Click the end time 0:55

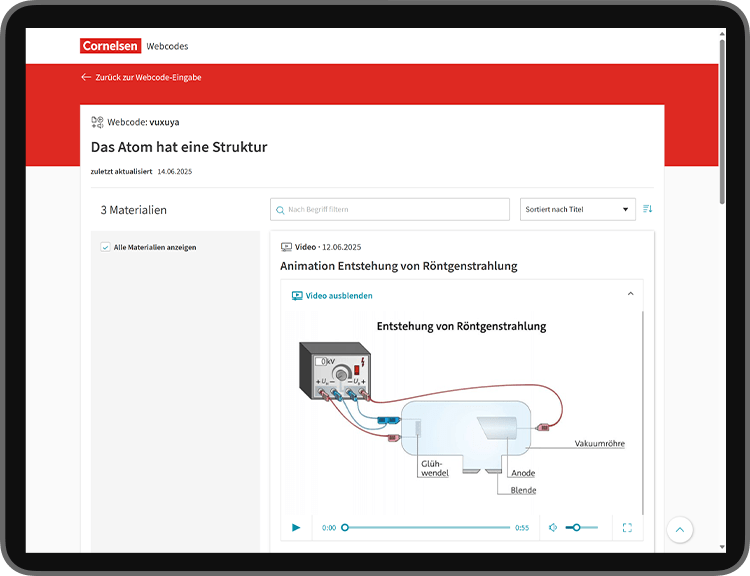pos(522,528)
